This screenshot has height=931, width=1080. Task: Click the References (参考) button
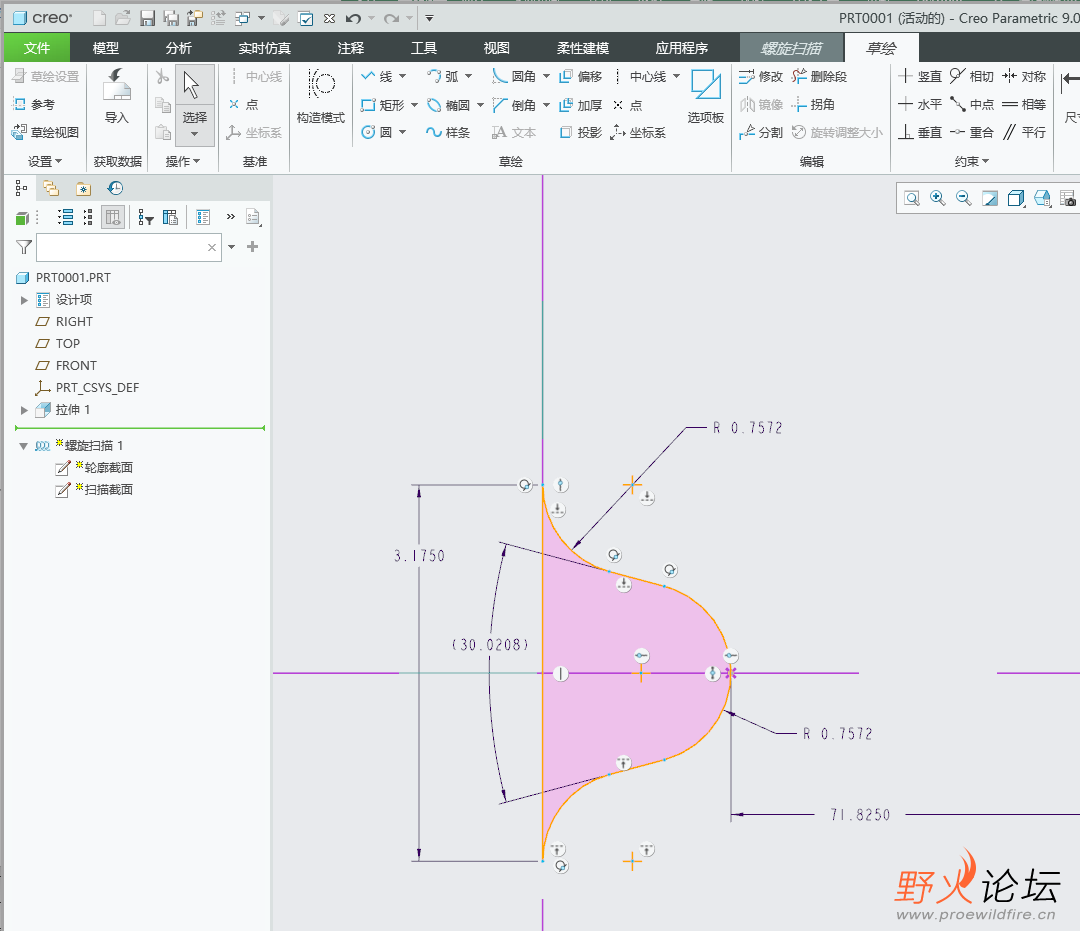[x=34, y=105]
